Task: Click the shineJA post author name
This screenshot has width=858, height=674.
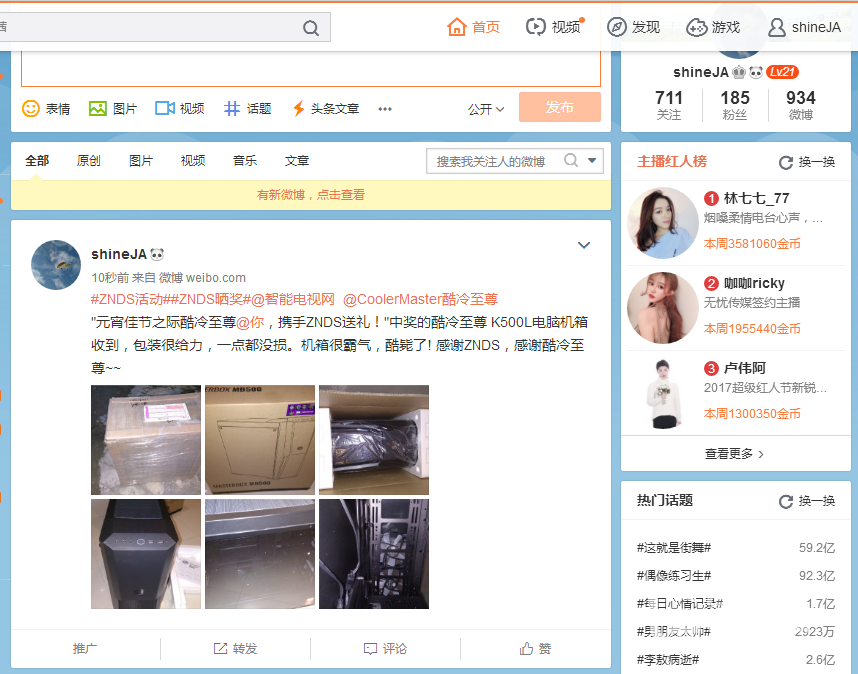Action: [119, 254]
